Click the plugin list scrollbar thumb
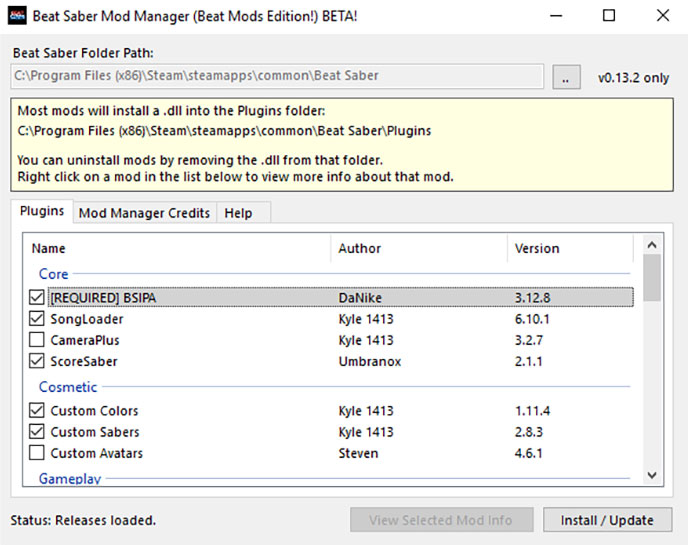The height and width of the screenshot is (545, 688). tap(652, 278)
